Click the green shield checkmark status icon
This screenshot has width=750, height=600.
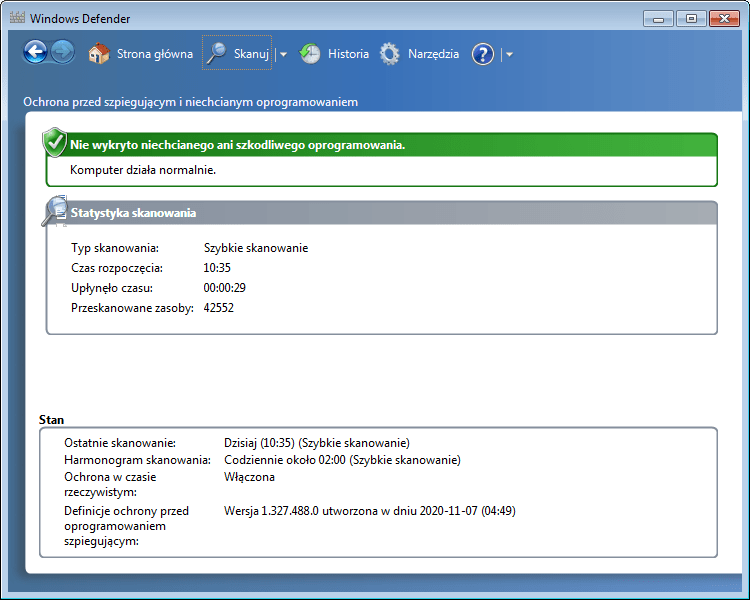55,142
